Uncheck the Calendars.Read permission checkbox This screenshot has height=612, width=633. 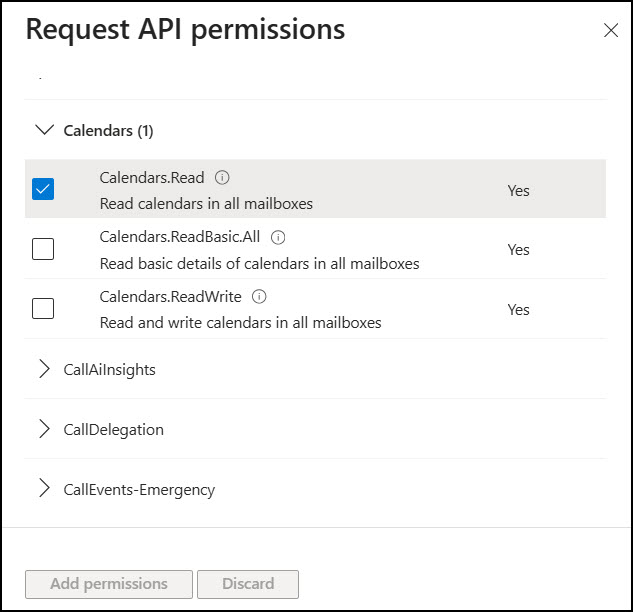43,189
